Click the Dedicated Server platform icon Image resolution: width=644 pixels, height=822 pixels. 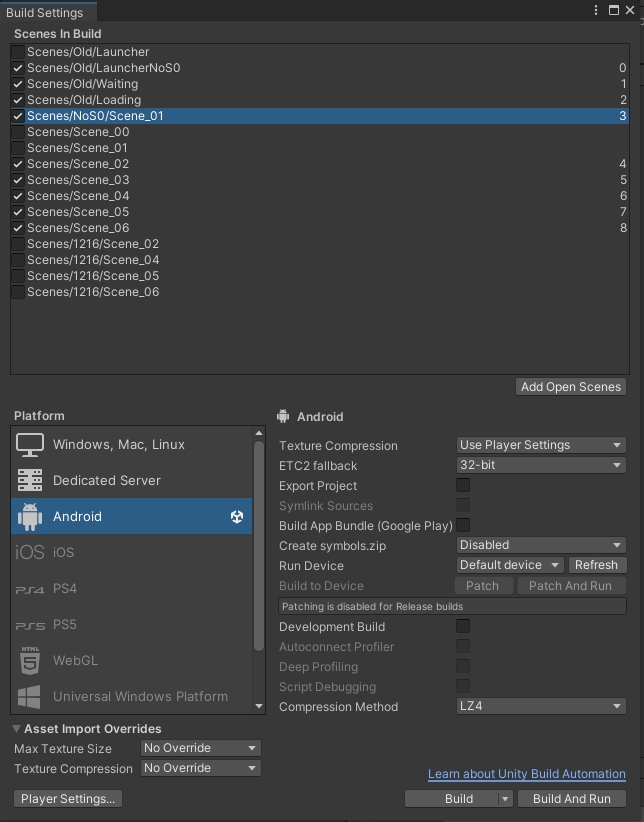coord(30,481)
